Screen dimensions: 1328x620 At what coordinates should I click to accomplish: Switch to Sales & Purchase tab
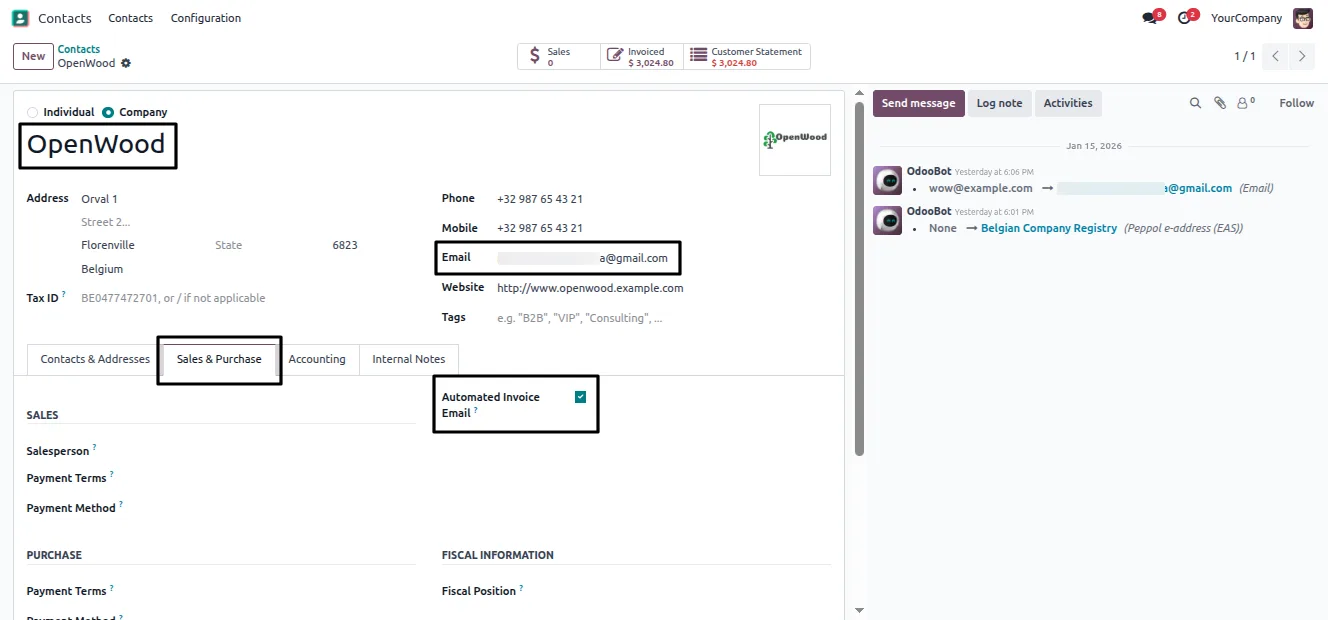coord(219,359)
